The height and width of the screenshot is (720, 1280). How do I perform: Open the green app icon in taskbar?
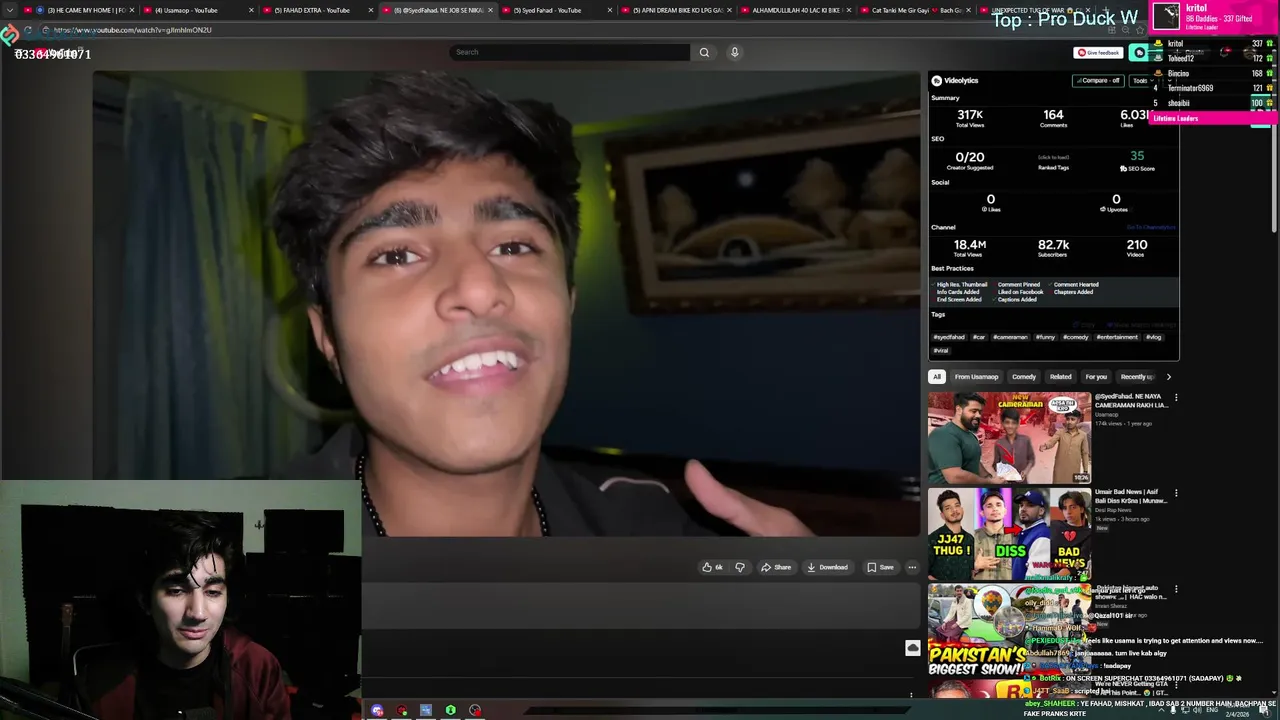click(x=450, y=711)
